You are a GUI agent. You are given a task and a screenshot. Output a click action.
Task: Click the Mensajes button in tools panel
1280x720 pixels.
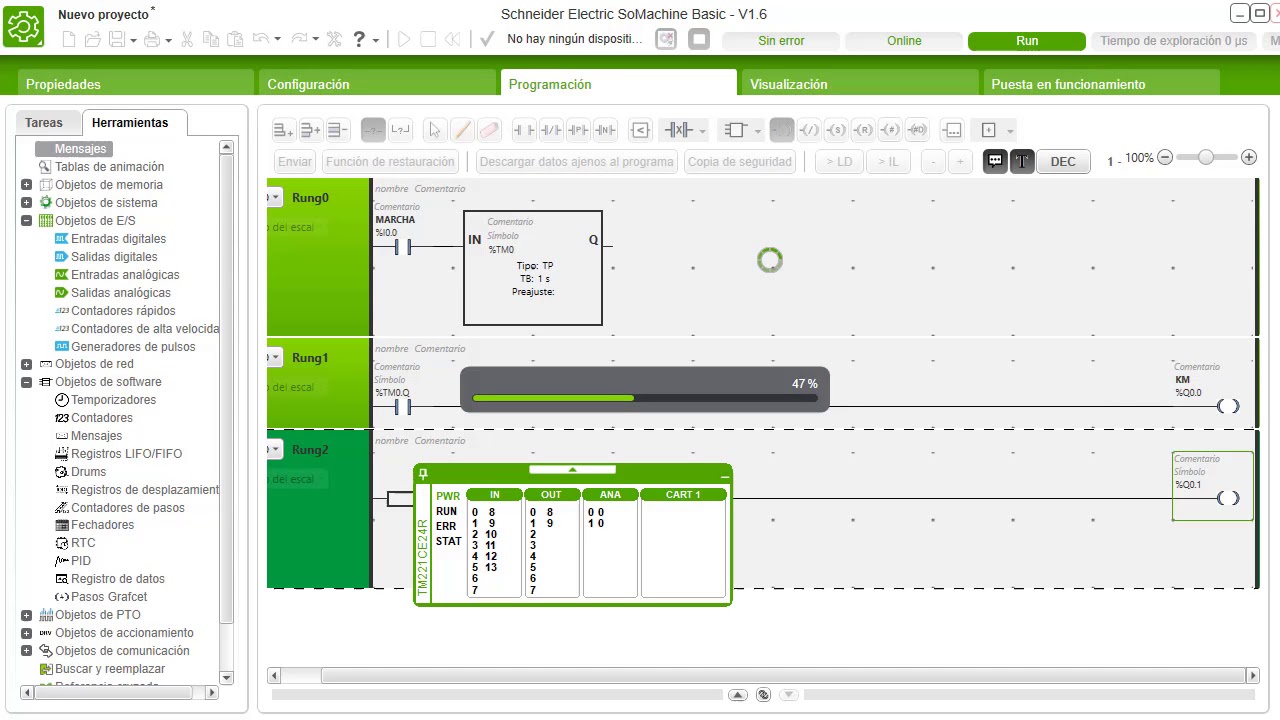73,149
